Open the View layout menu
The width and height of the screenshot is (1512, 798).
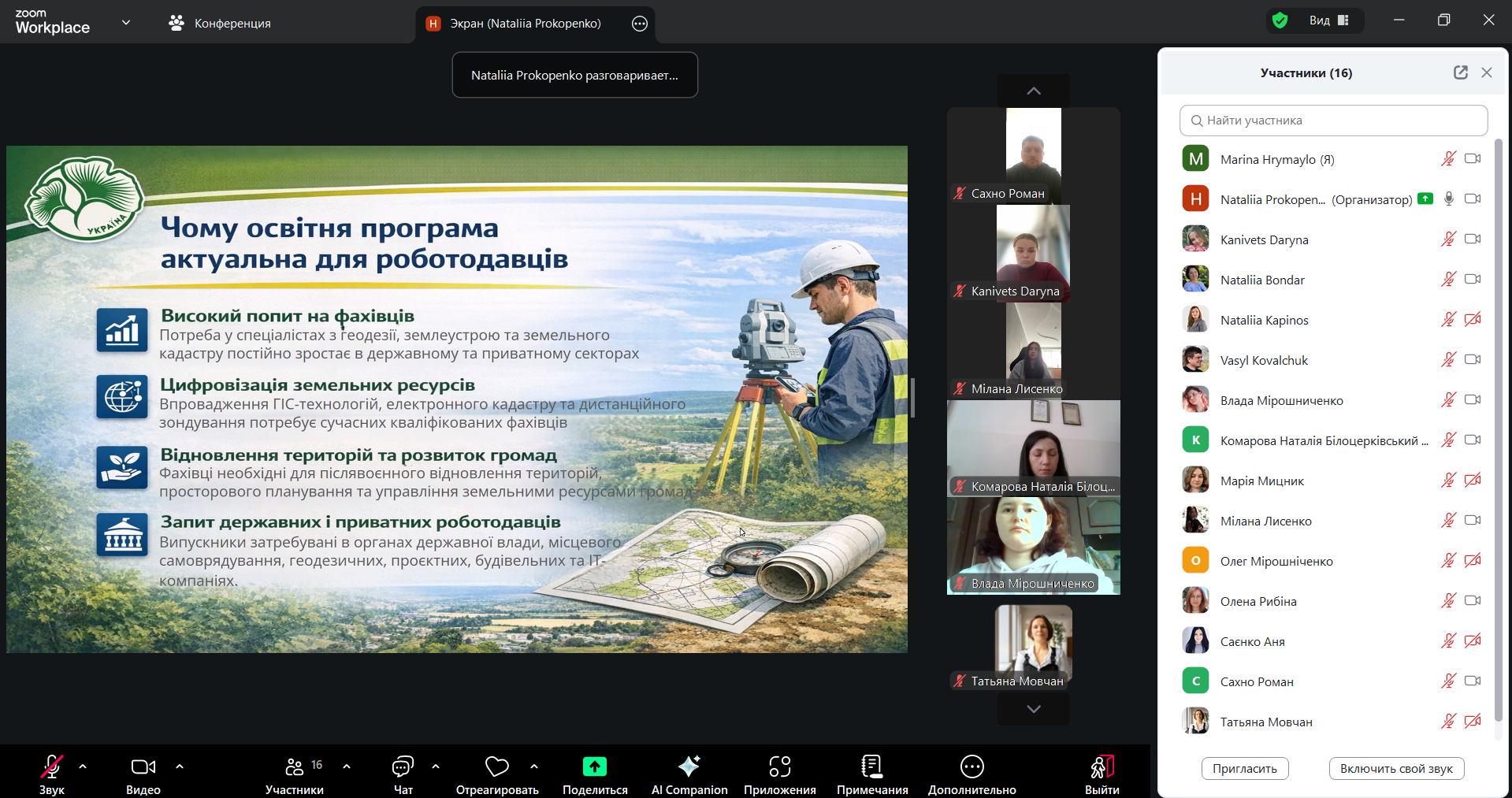pyautogui.click(x=1329, y=20)
